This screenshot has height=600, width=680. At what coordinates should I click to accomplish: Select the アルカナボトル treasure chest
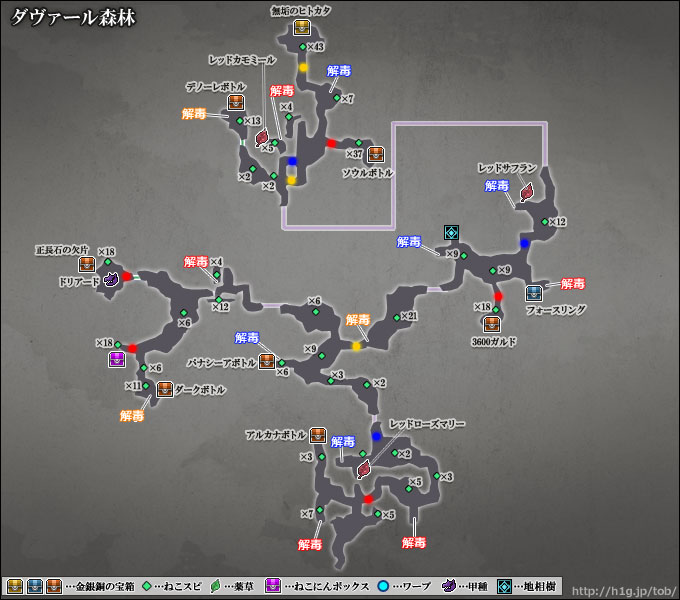317,435
